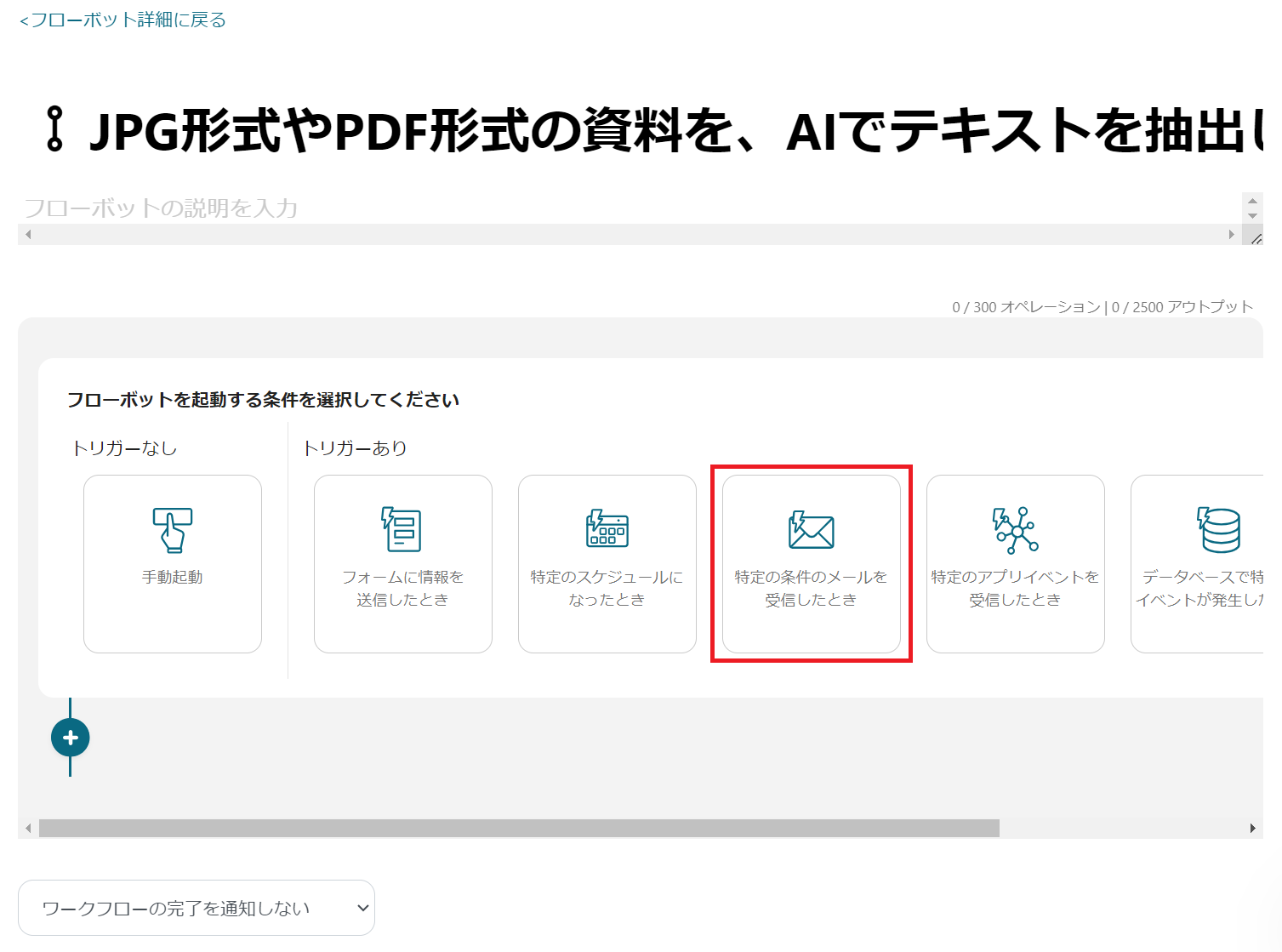Click the plus icon to add step
This screenshot has height=952, width=1282.
pos(71,738)
